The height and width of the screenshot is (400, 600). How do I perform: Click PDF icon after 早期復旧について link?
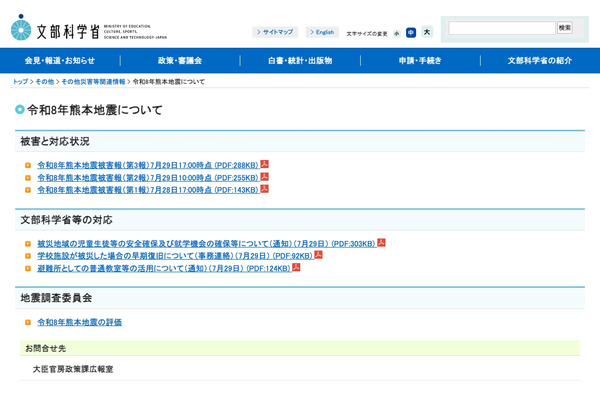318,255
